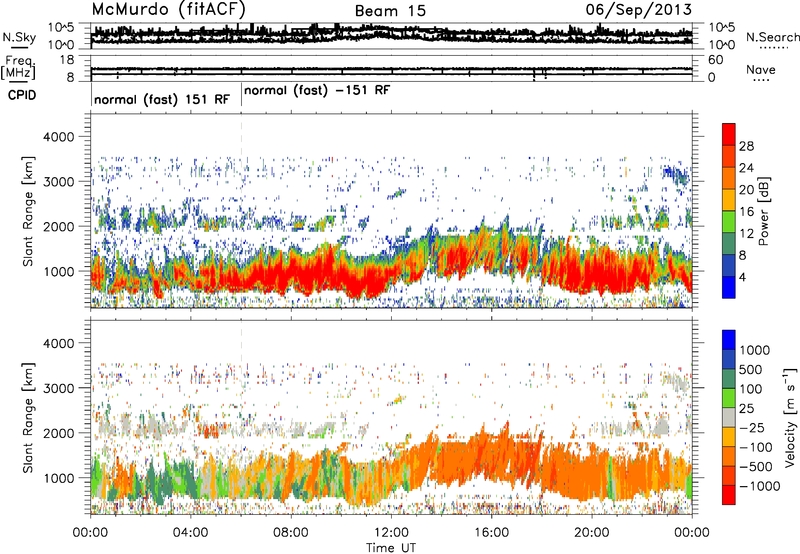Click the '4000' tick on power panel
This screenshot has height=554, width=800.
[58, 137]
